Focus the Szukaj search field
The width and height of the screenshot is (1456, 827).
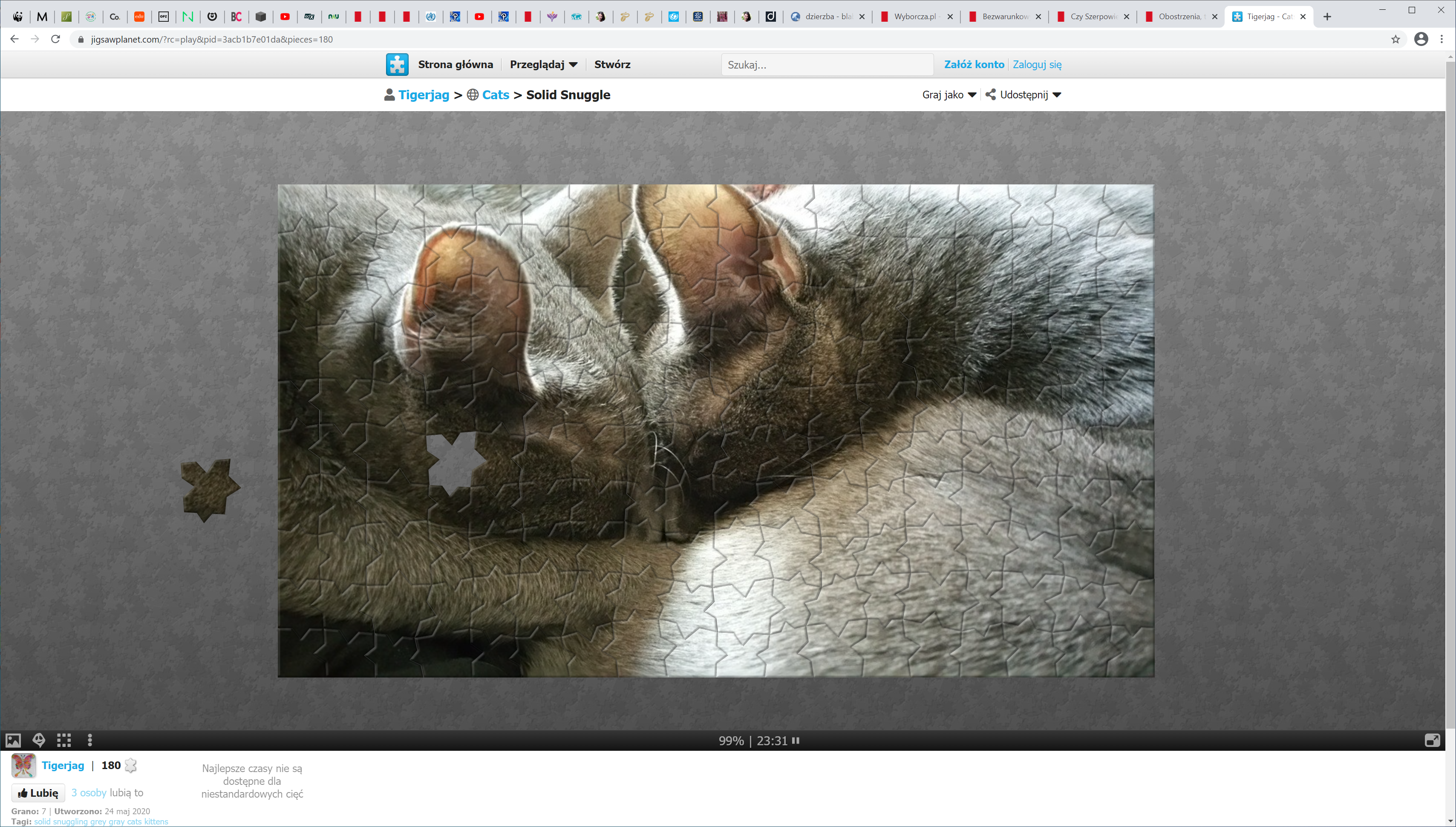tap(826, 65)
